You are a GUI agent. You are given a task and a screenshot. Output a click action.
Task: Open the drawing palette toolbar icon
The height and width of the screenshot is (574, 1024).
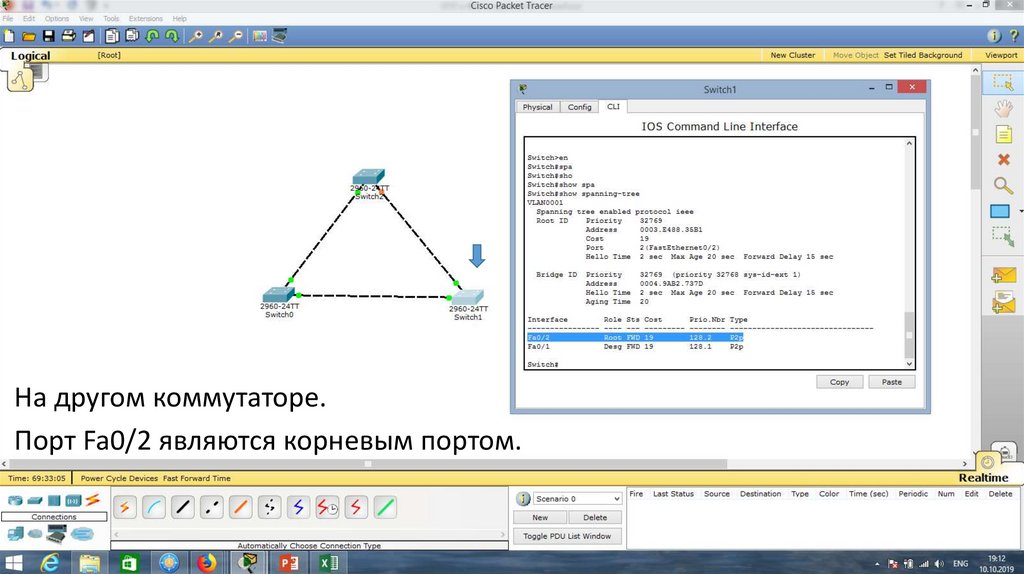pos(260,36)
